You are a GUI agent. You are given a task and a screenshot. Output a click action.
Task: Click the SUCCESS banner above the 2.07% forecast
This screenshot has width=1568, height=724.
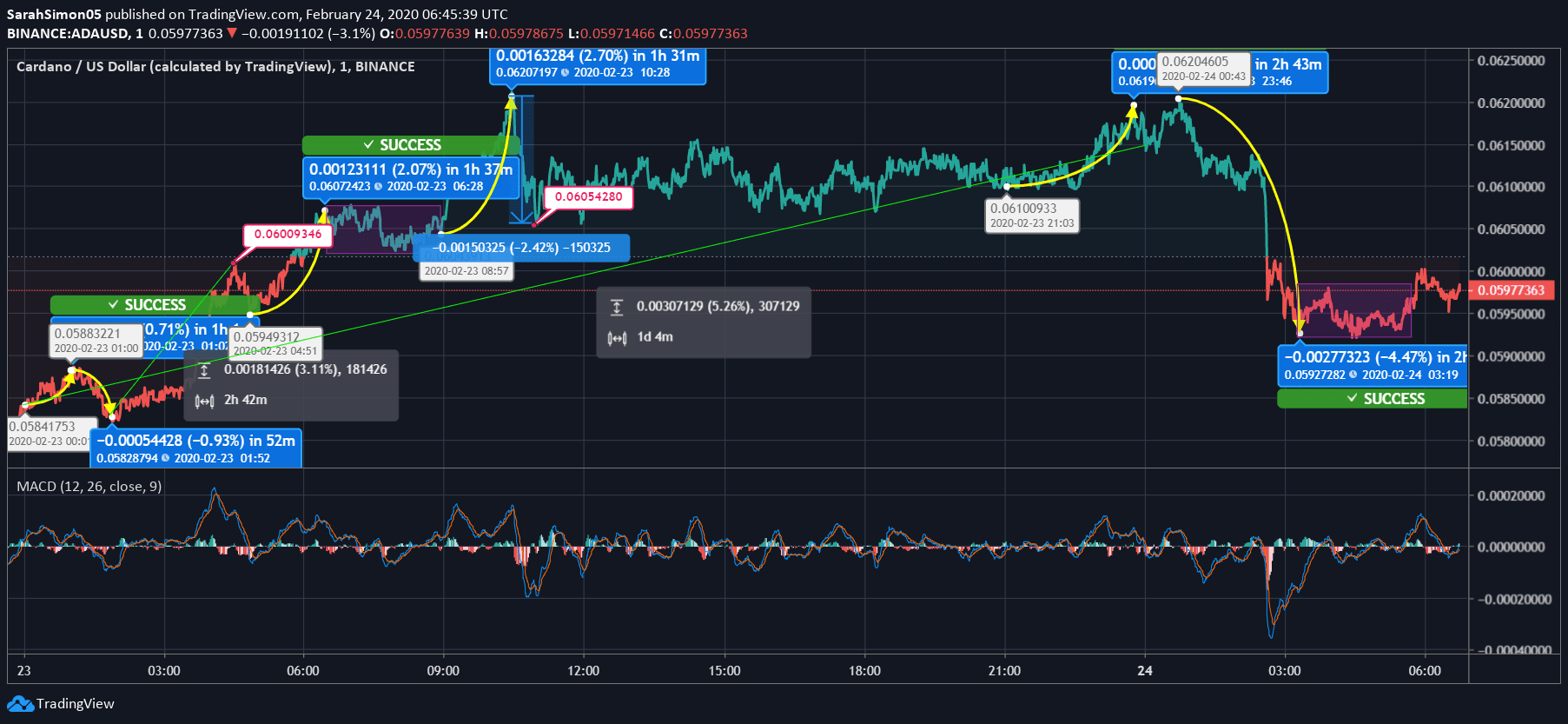[x=411, y=145]
